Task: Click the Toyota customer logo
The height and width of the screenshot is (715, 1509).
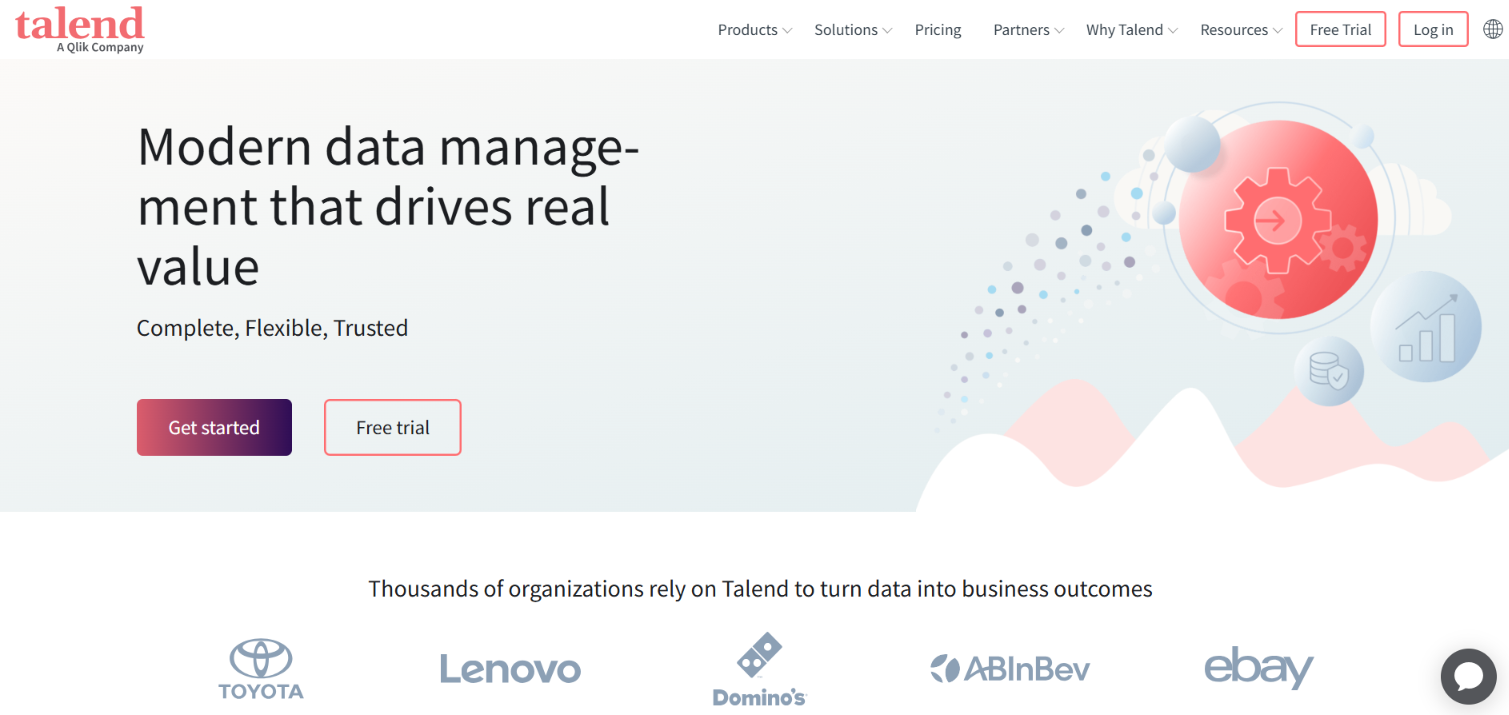Action: 261,669
